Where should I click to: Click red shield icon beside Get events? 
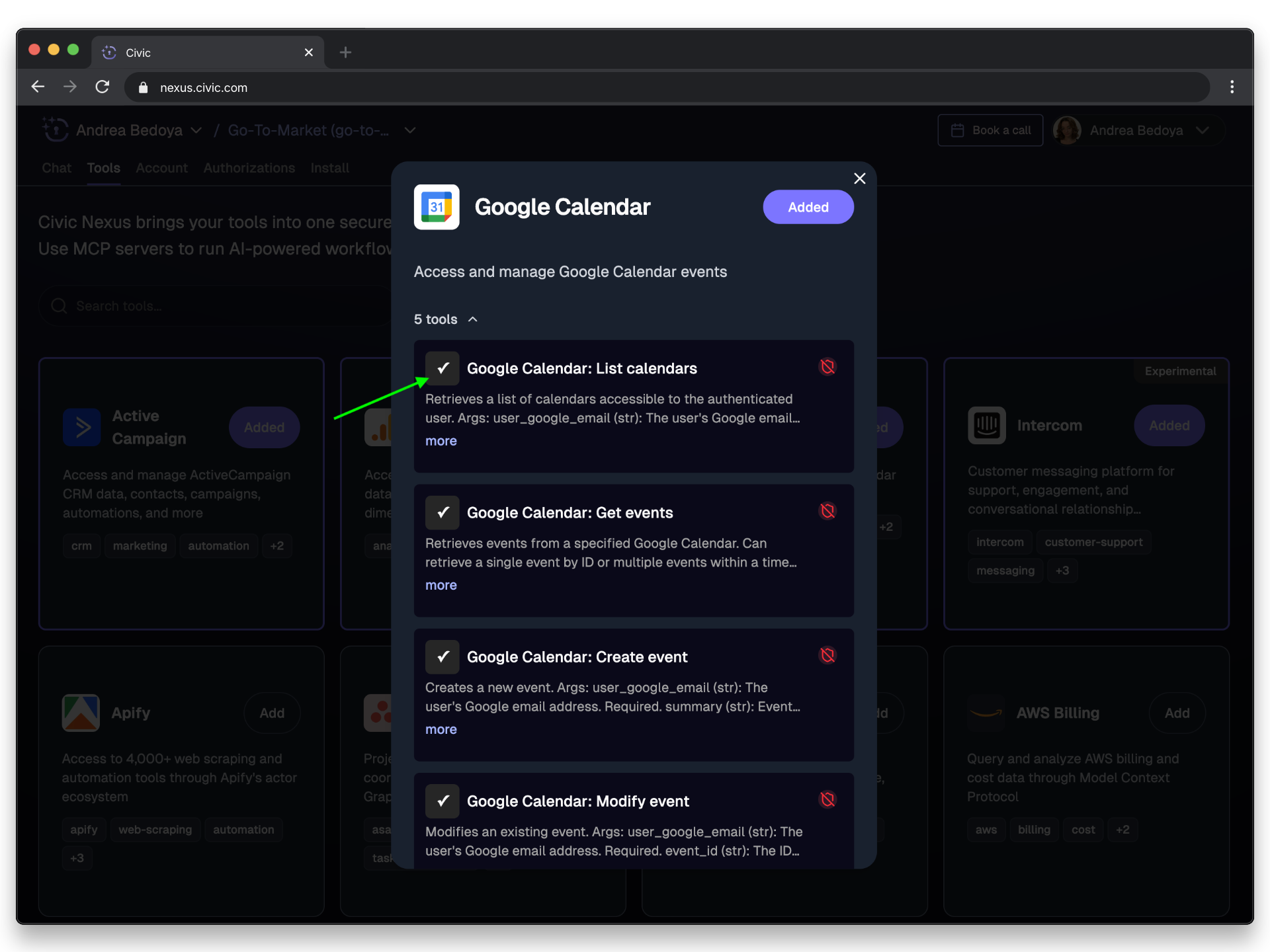pos(827,511)
